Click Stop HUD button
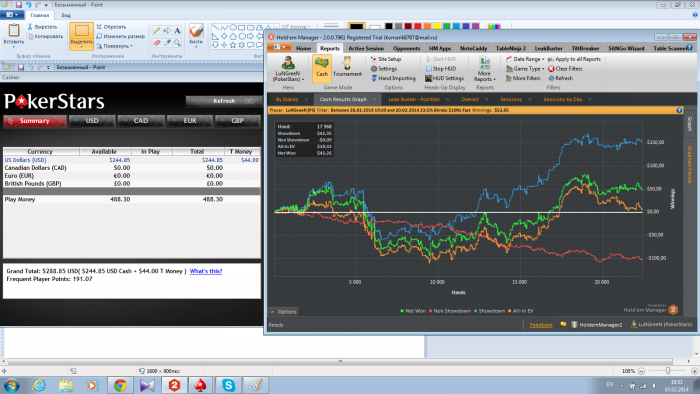 (441, 69)
